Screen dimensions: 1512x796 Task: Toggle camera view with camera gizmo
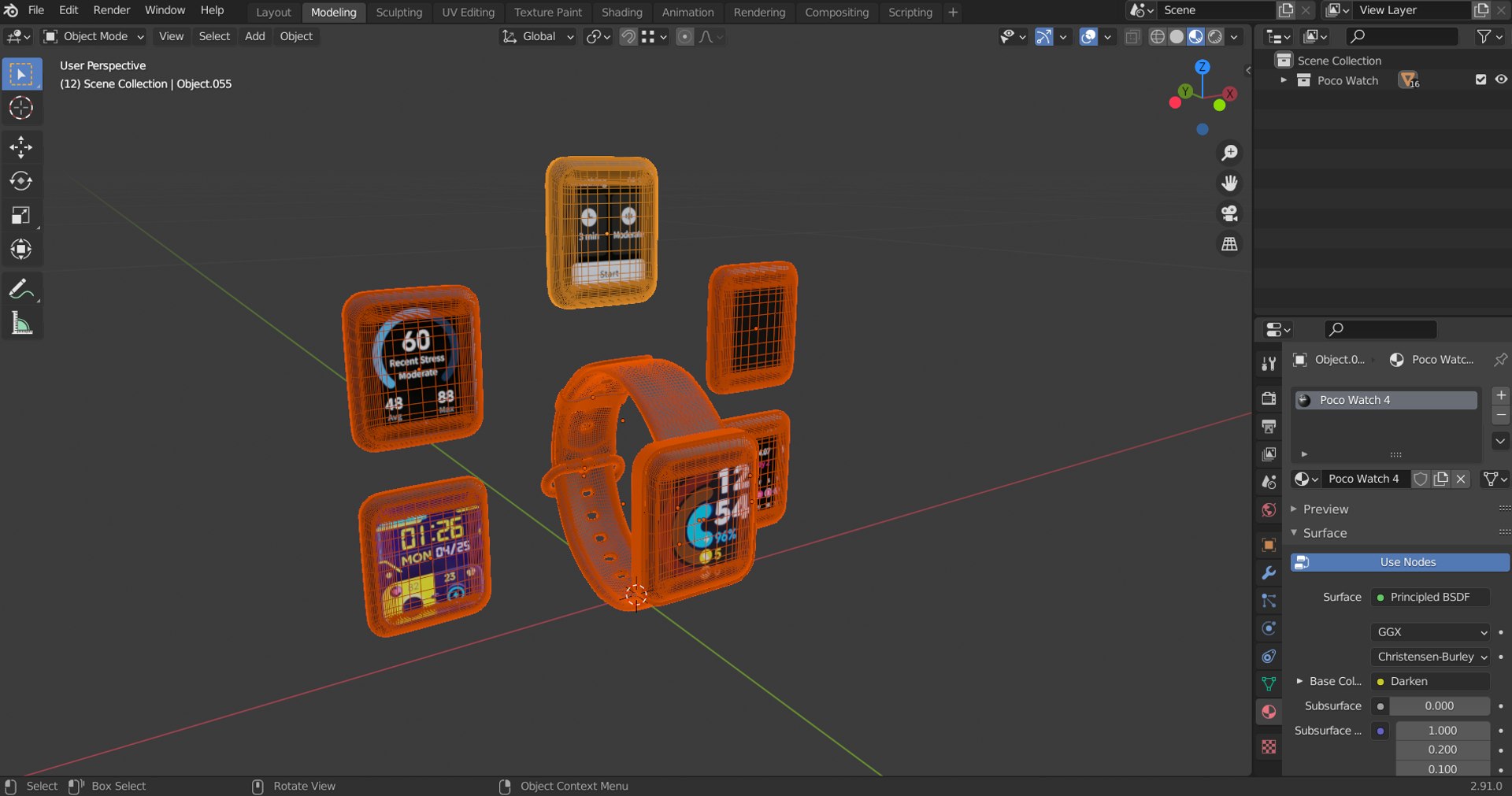pyautogui.click(x=1229, y=213)
